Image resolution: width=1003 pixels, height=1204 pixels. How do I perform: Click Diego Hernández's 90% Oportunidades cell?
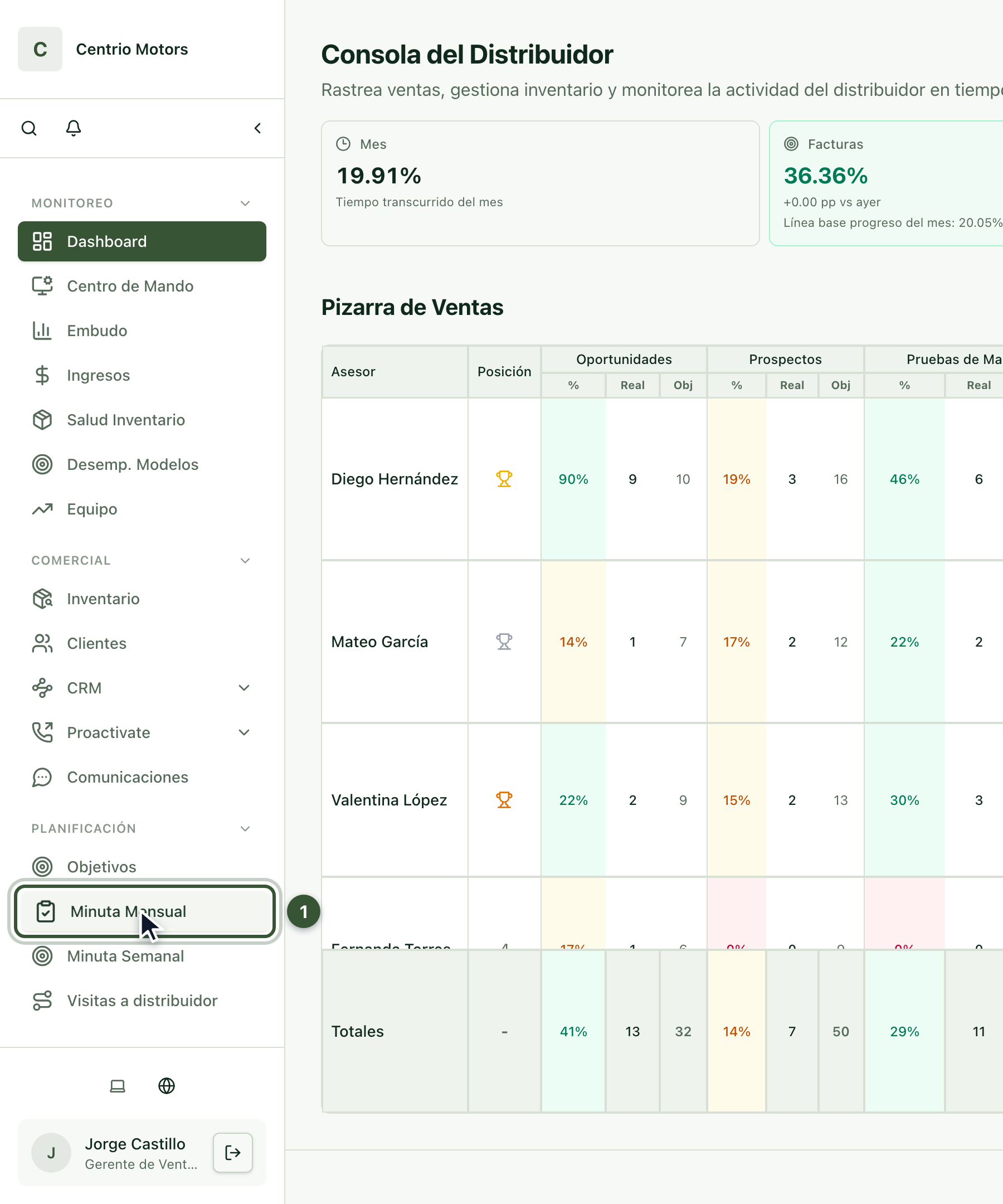(573, 479)
